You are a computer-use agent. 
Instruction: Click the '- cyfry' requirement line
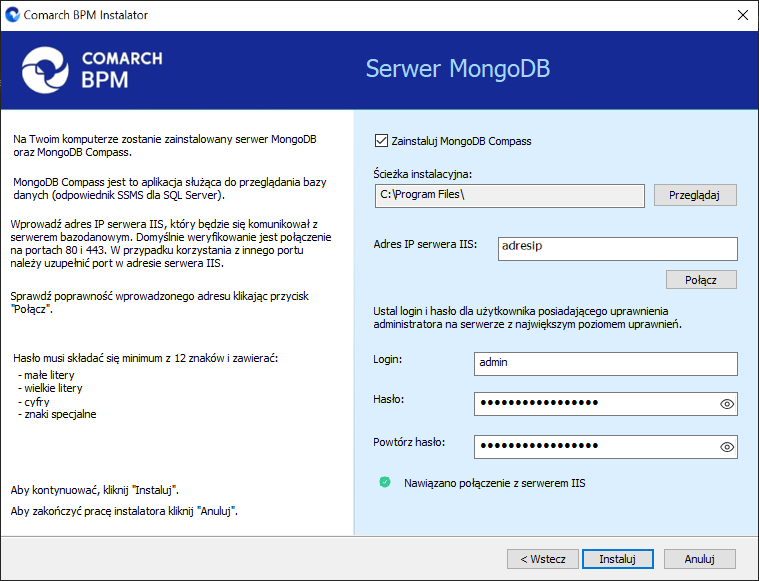(x=34, y=402)
